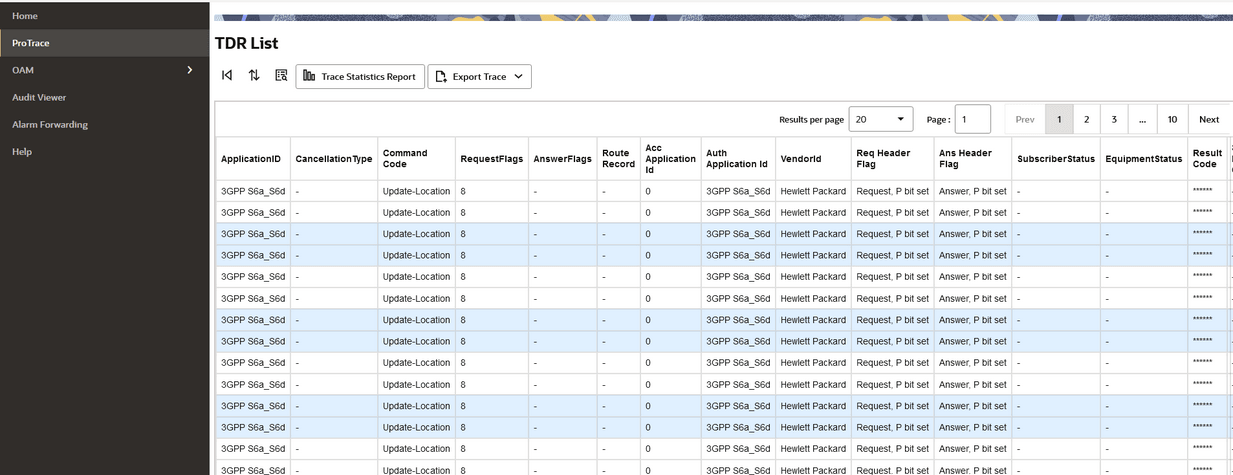Click the go-to-first (back) icon in toolbar
The width and height of the screenshot is (1233, 475).
(x=227, y=76)
